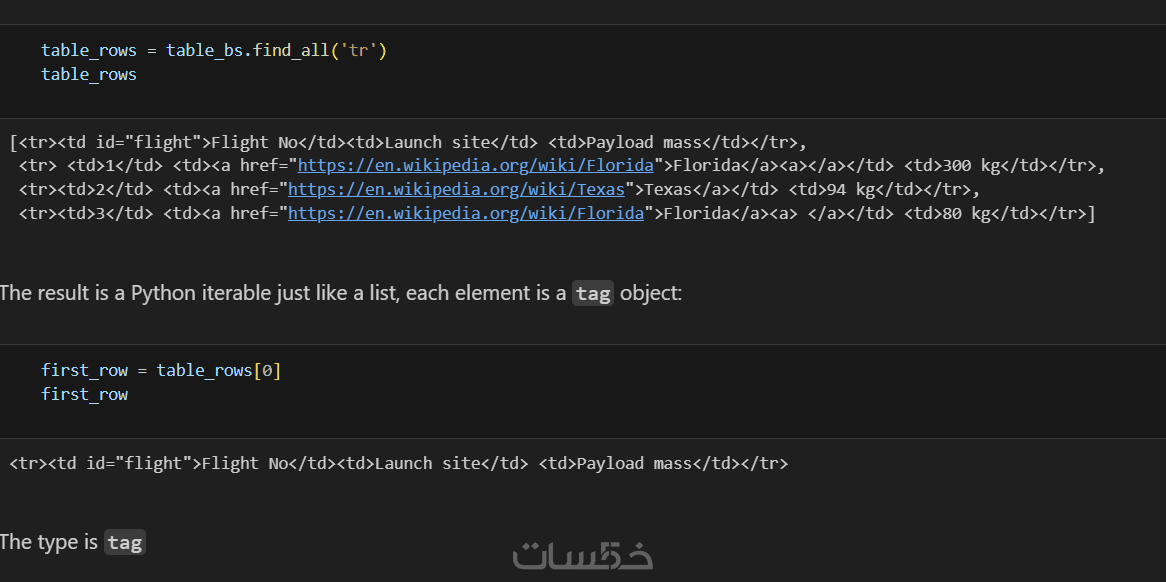1166x582 pixels.
Task: Open the Texas Wikipedia link
Action: point(457,189)
